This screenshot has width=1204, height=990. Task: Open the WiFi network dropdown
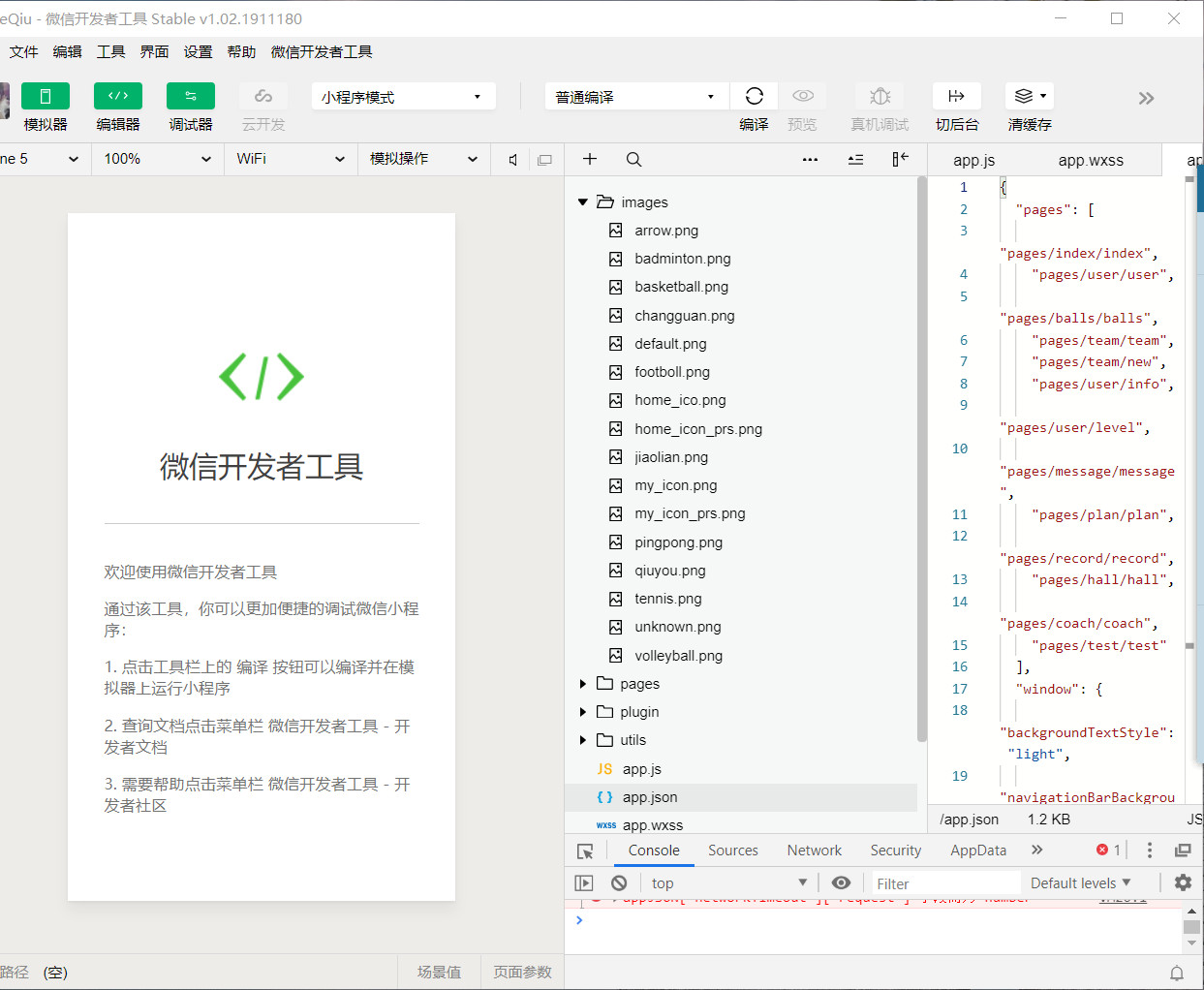[290, 159]
